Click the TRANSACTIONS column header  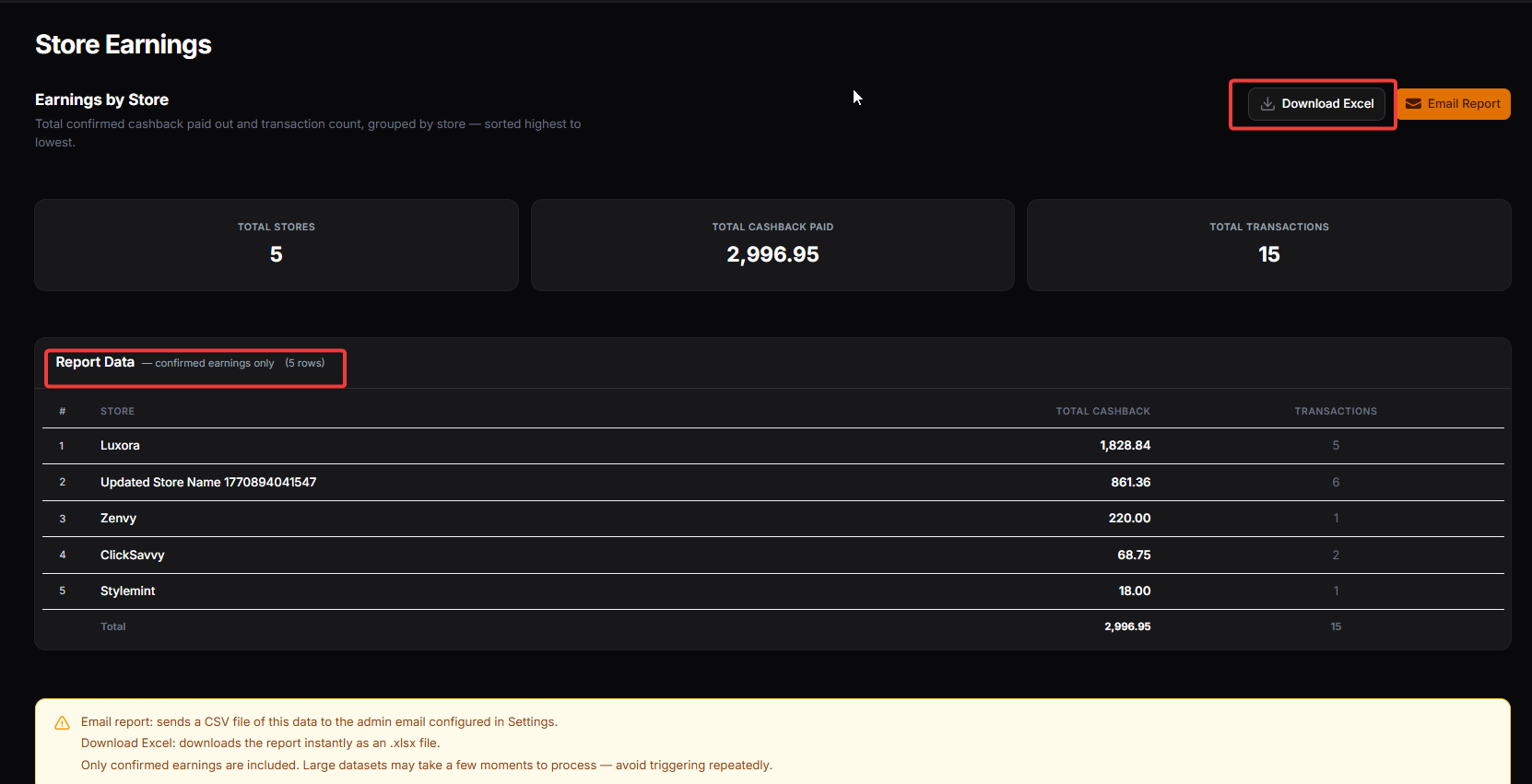(x=1335, y=411)
